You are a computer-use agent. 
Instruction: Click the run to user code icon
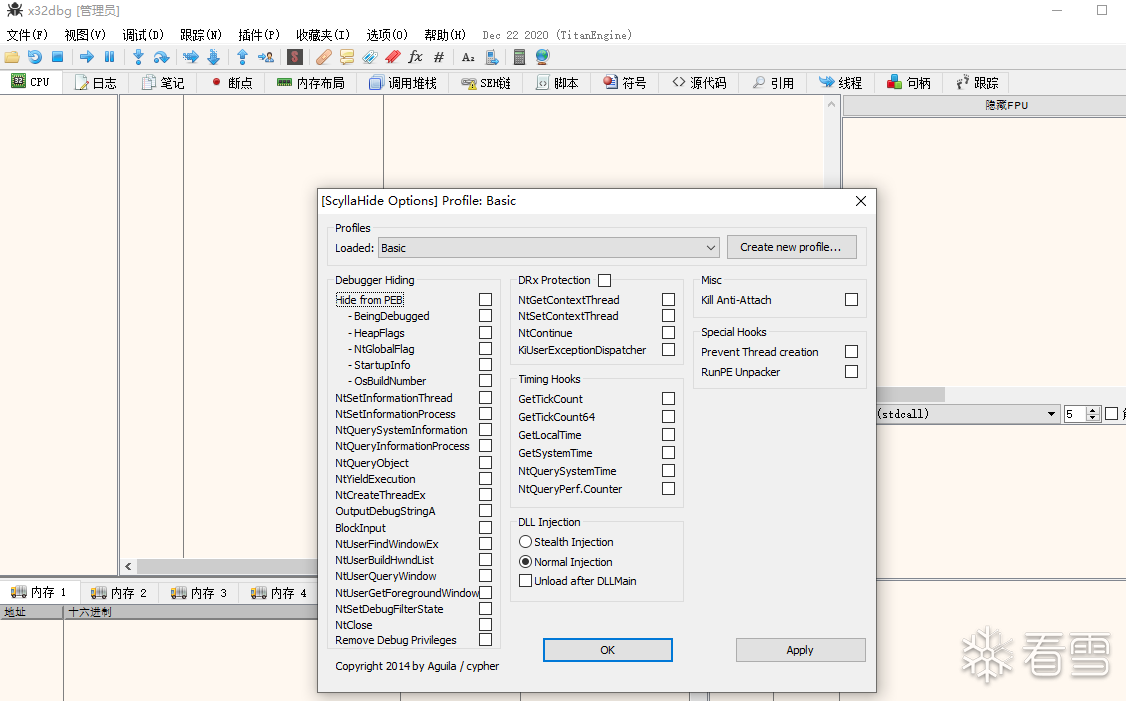click(266, 57)
